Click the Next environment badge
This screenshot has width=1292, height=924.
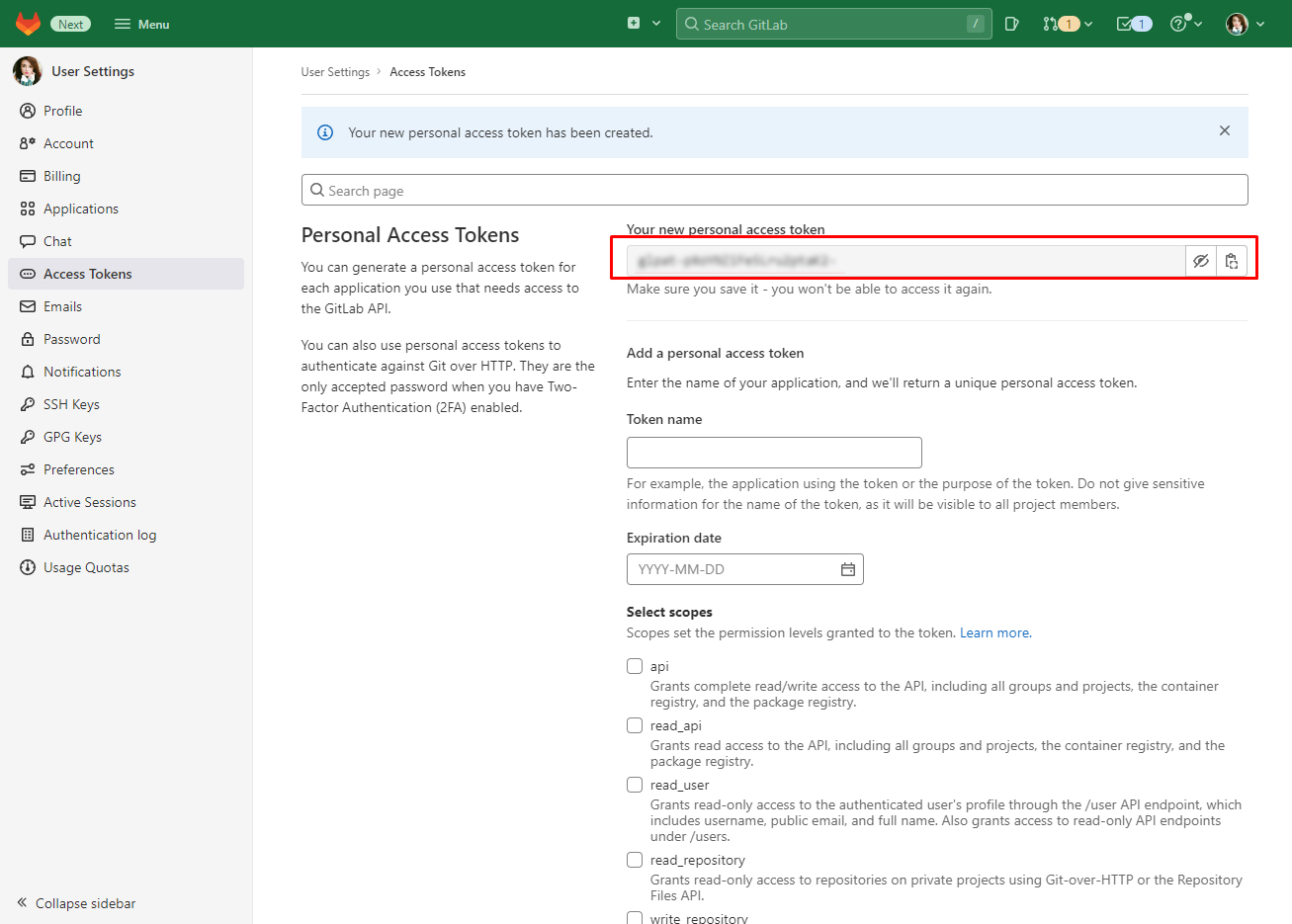pyautogui.click(x=70, y=24)
